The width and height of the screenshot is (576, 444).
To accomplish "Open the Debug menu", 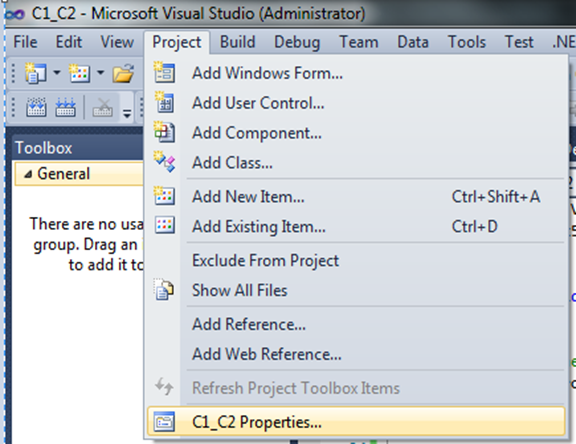I will point(297,42).
